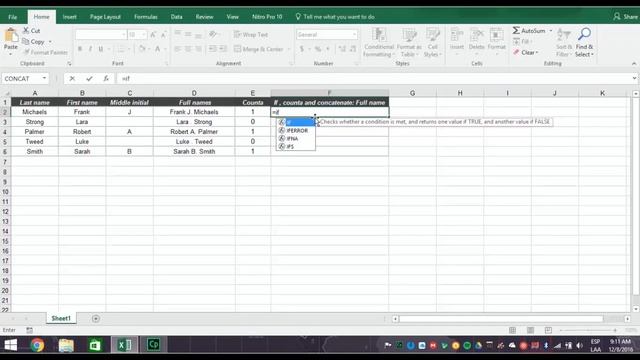Click the zoom slider
Screen dimensions: 640x360
point(588,330)
